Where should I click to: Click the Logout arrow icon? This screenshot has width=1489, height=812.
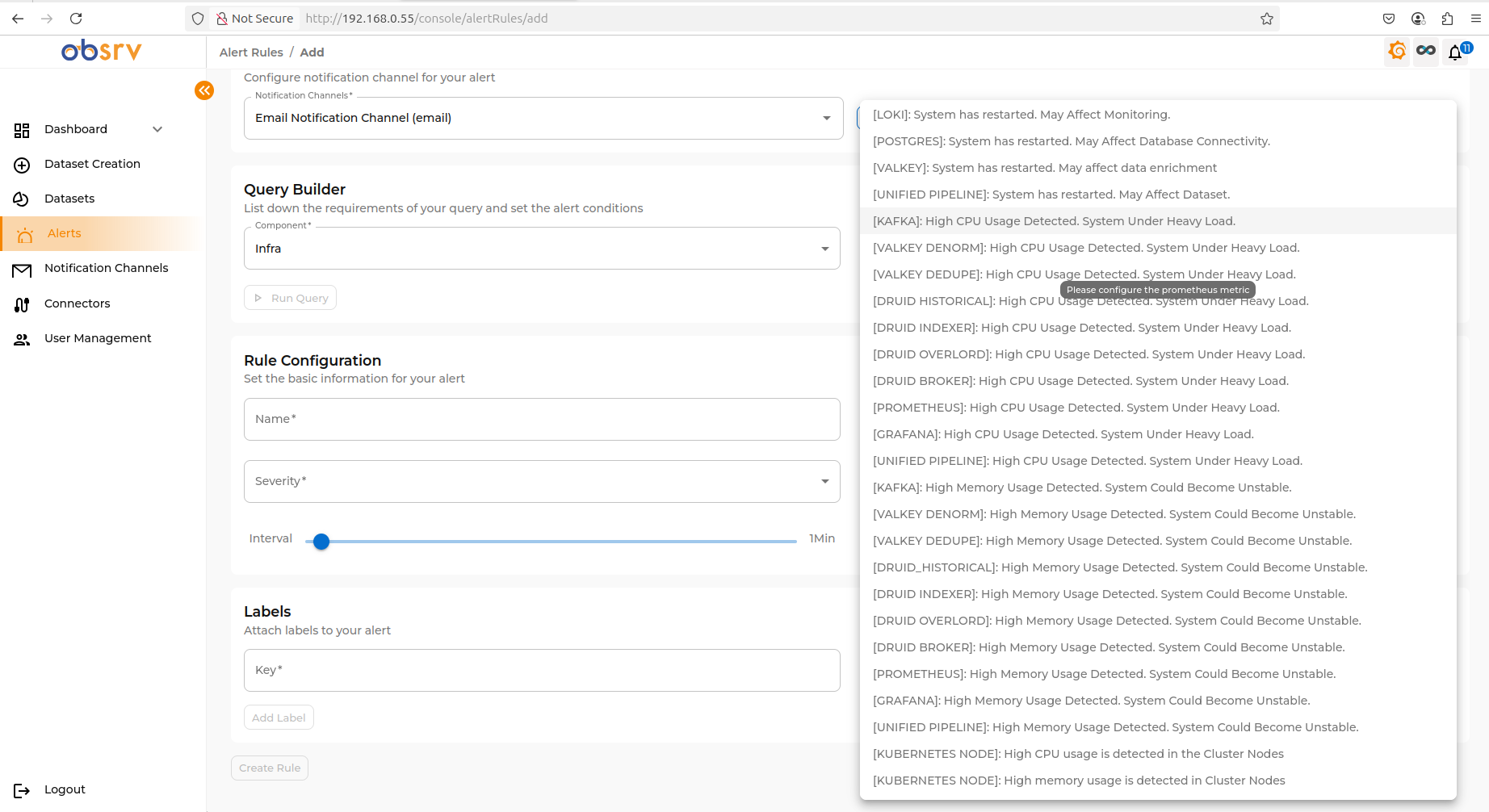[22, 790]
